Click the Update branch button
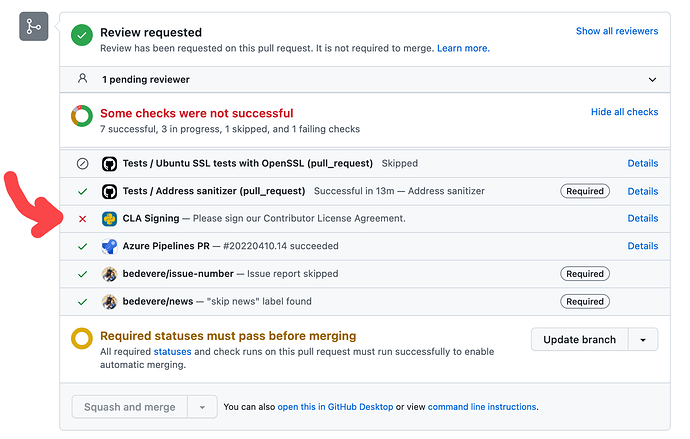 pyautogui.click(x=579, y=339)
